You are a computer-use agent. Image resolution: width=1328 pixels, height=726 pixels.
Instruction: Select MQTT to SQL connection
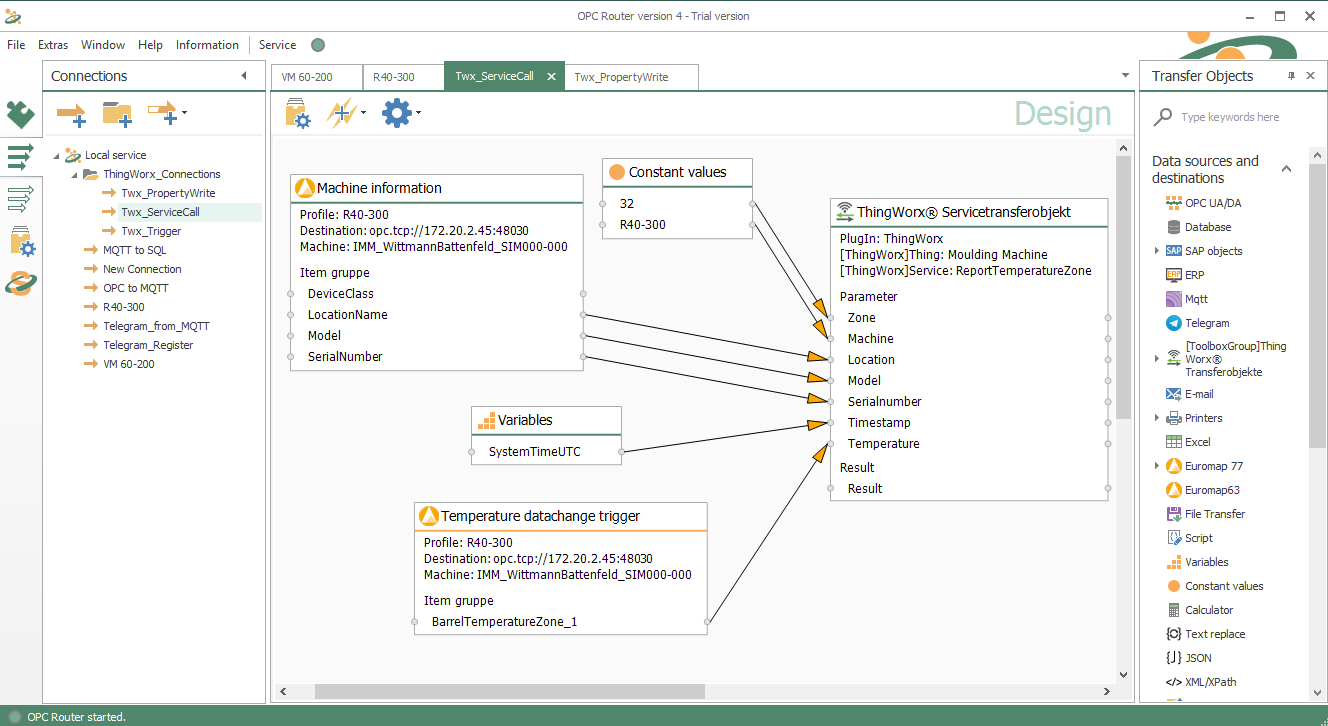point(134,250)
